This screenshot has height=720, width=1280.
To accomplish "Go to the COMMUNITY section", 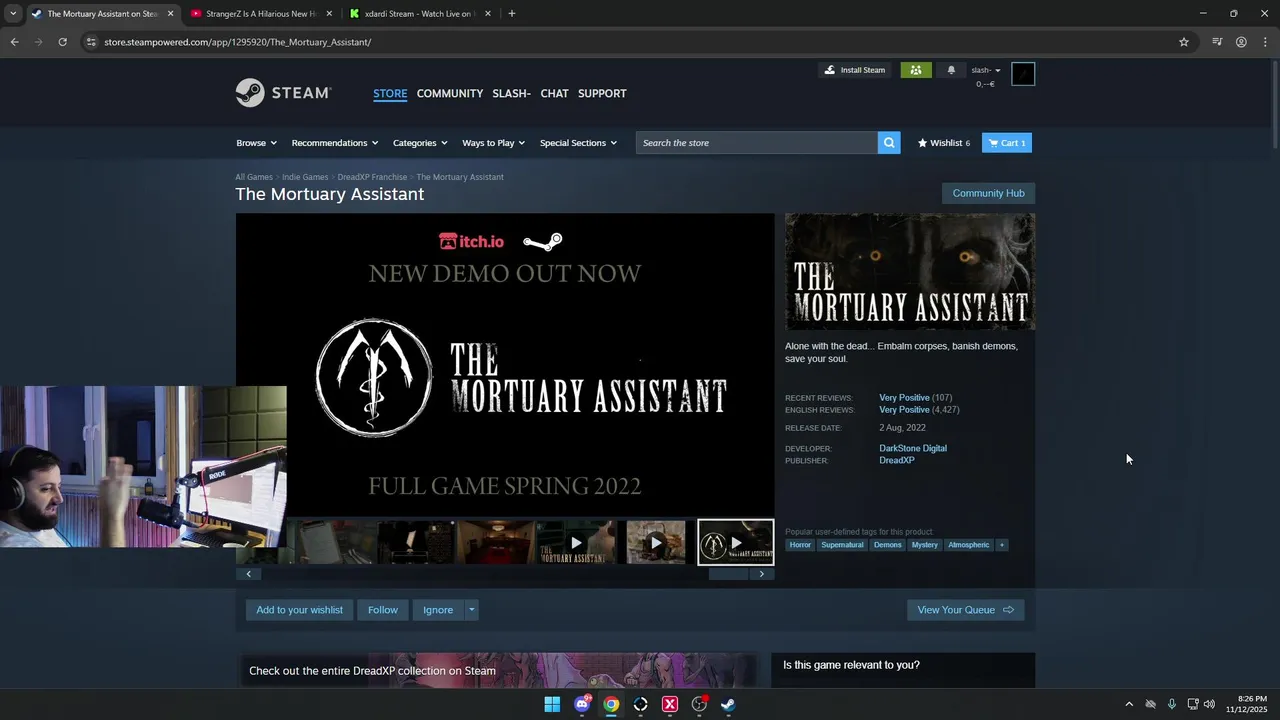I will point(450,93).
